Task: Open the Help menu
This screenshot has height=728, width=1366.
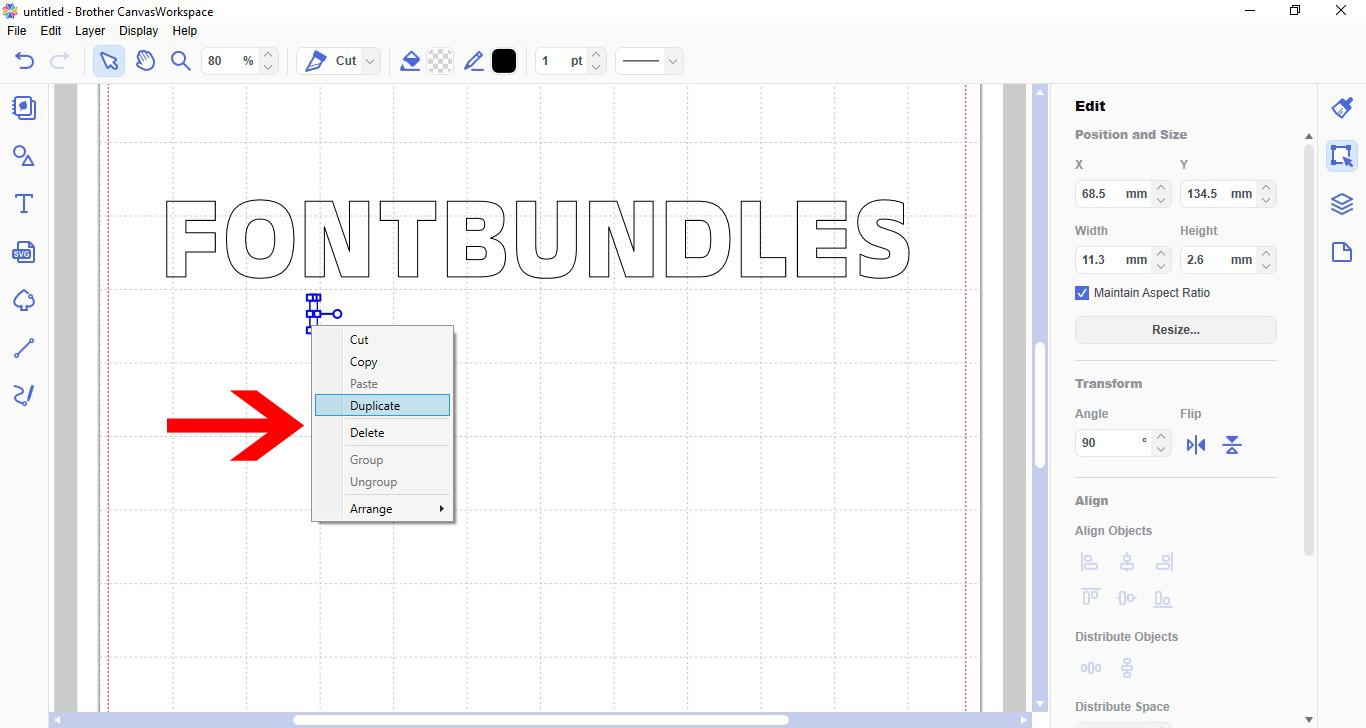Action: point(185,31)
